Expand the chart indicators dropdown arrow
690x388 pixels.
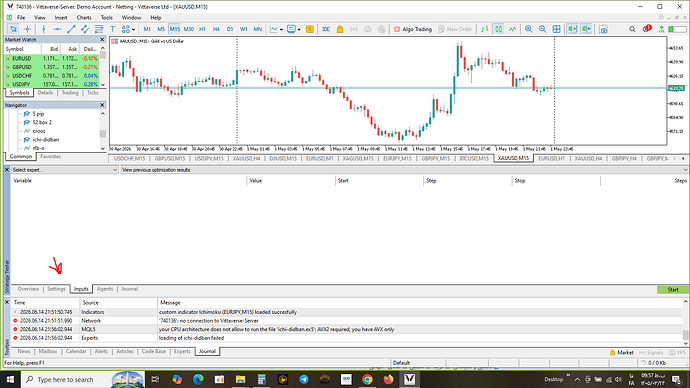281,29
